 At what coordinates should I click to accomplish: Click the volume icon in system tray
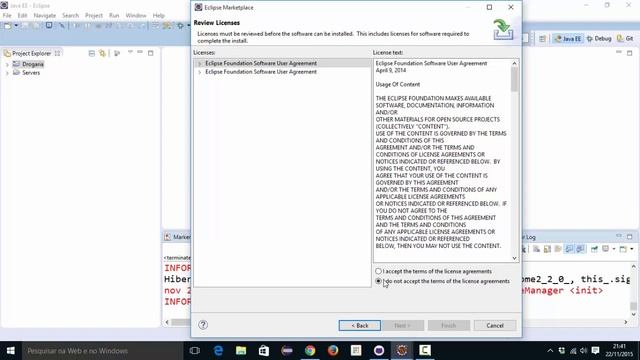coord(584,351)
